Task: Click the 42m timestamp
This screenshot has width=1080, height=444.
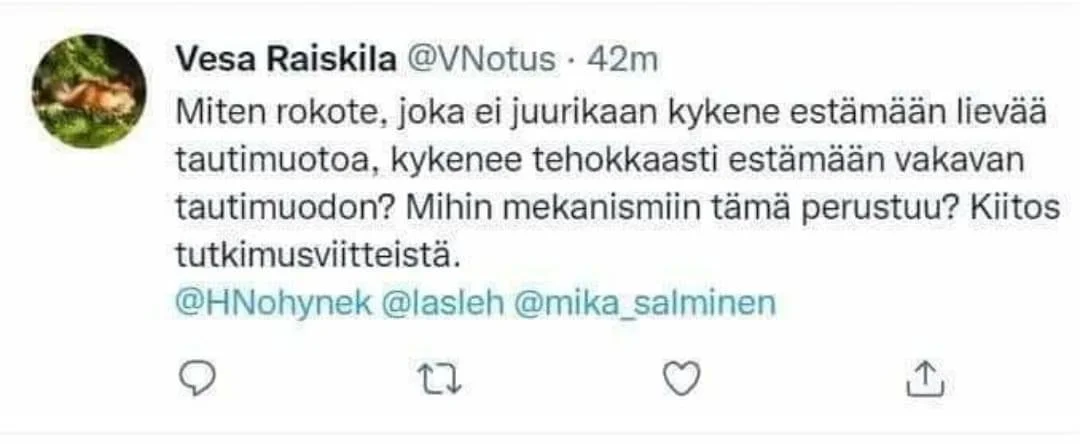Action: pos(621,59)
